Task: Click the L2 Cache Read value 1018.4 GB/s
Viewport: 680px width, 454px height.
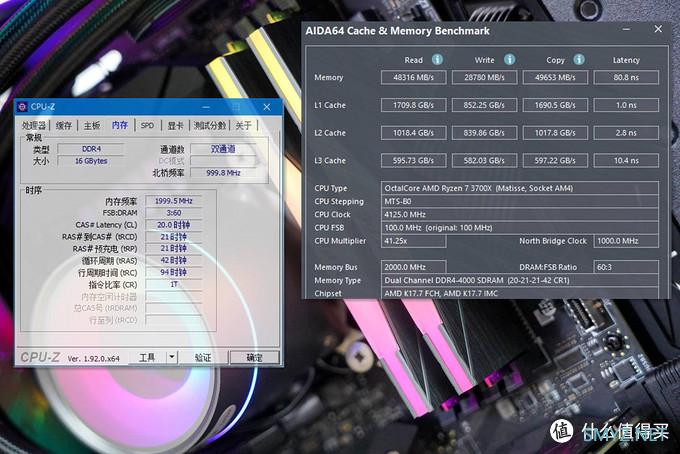Action: 414,133
